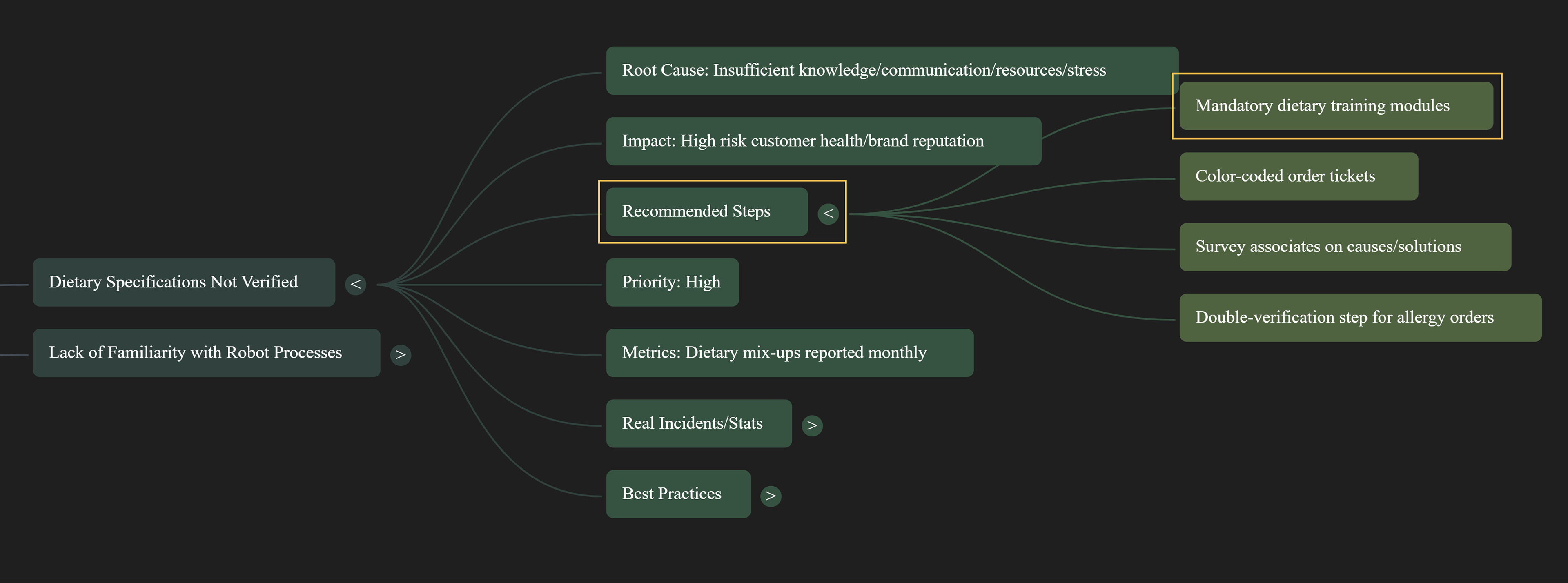Screen dimensions: 1568x583
Task: Select Metrics: Dietary mix-ups reported monthly
Action: pyautogui.click(x=789, y=353)
